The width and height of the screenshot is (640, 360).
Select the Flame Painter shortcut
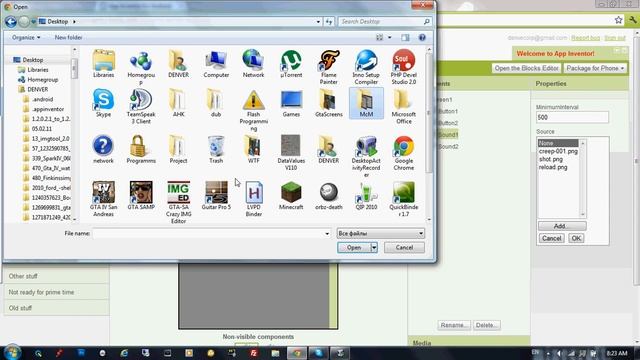(329, 67)
